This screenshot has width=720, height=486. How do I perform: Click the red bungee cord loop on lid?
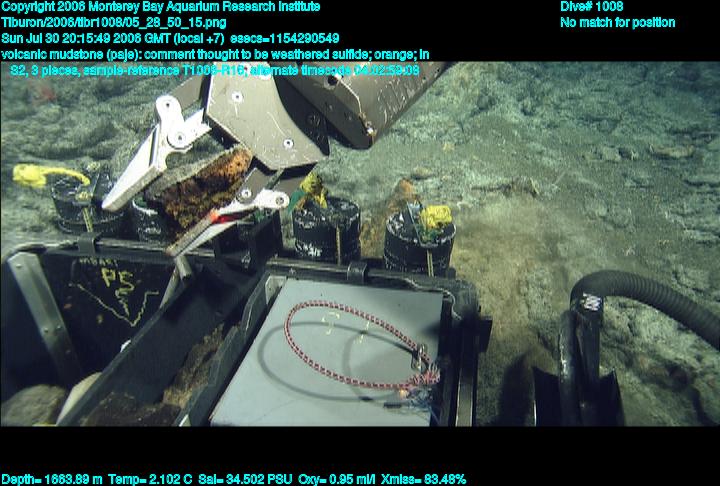pos(355,345)
